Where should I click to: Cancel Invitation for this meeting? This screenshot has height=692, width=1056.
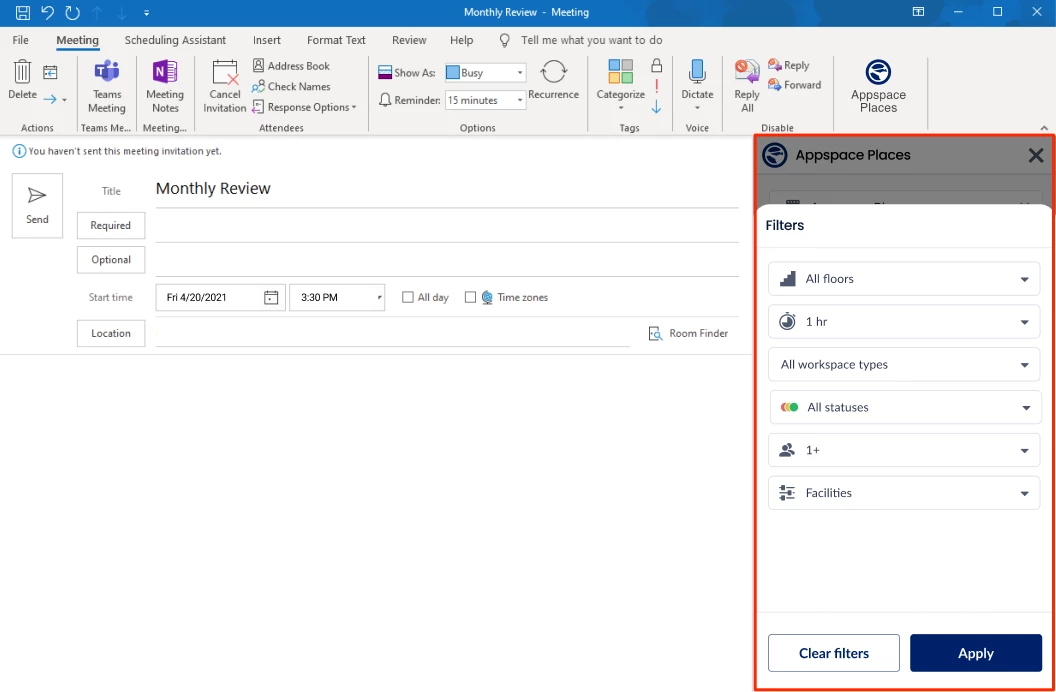(x=225, y=86)
